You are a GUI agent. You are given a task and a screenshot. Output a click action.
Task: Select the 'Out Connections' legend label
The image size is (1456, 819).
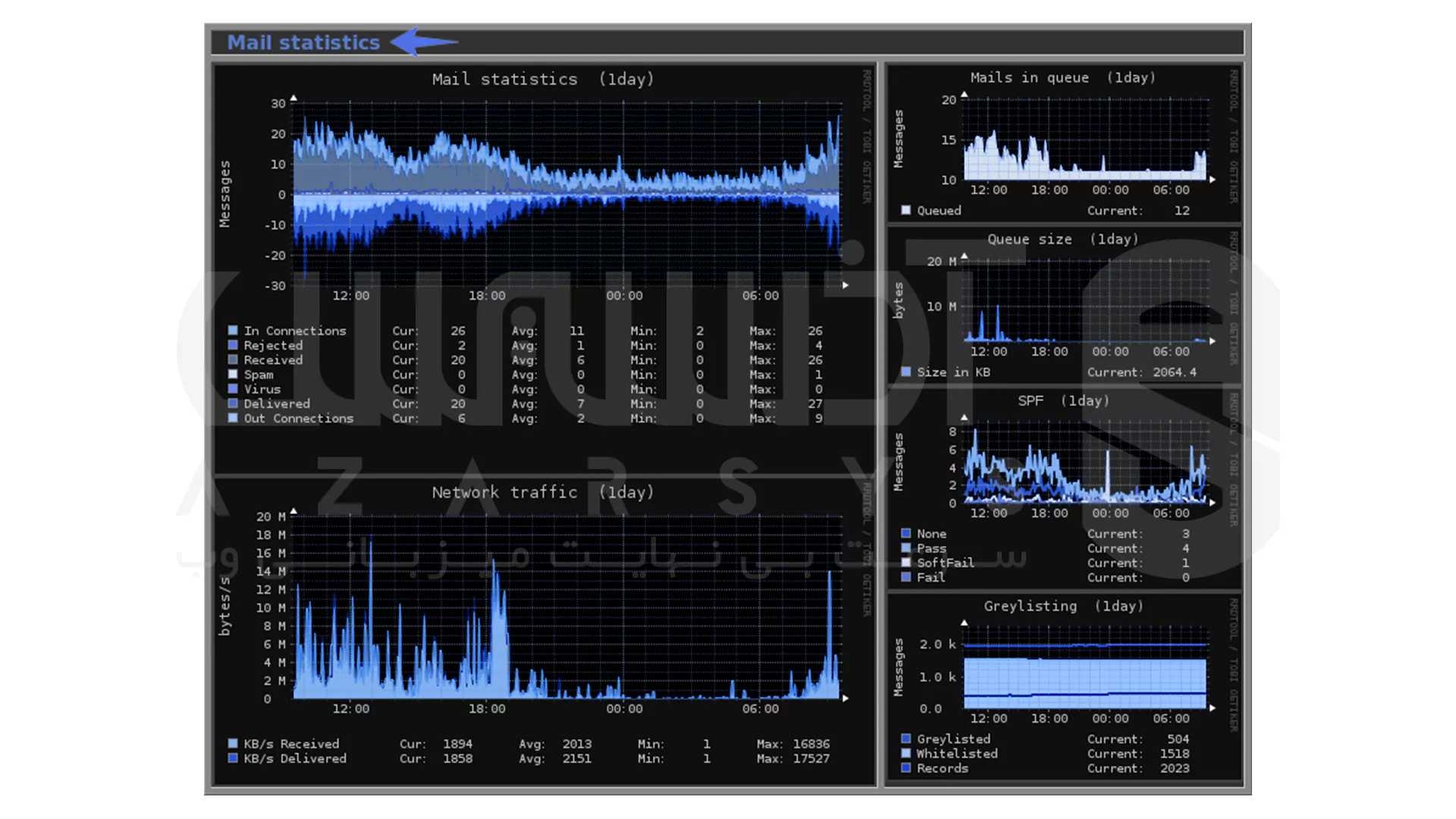coord(299,418)
